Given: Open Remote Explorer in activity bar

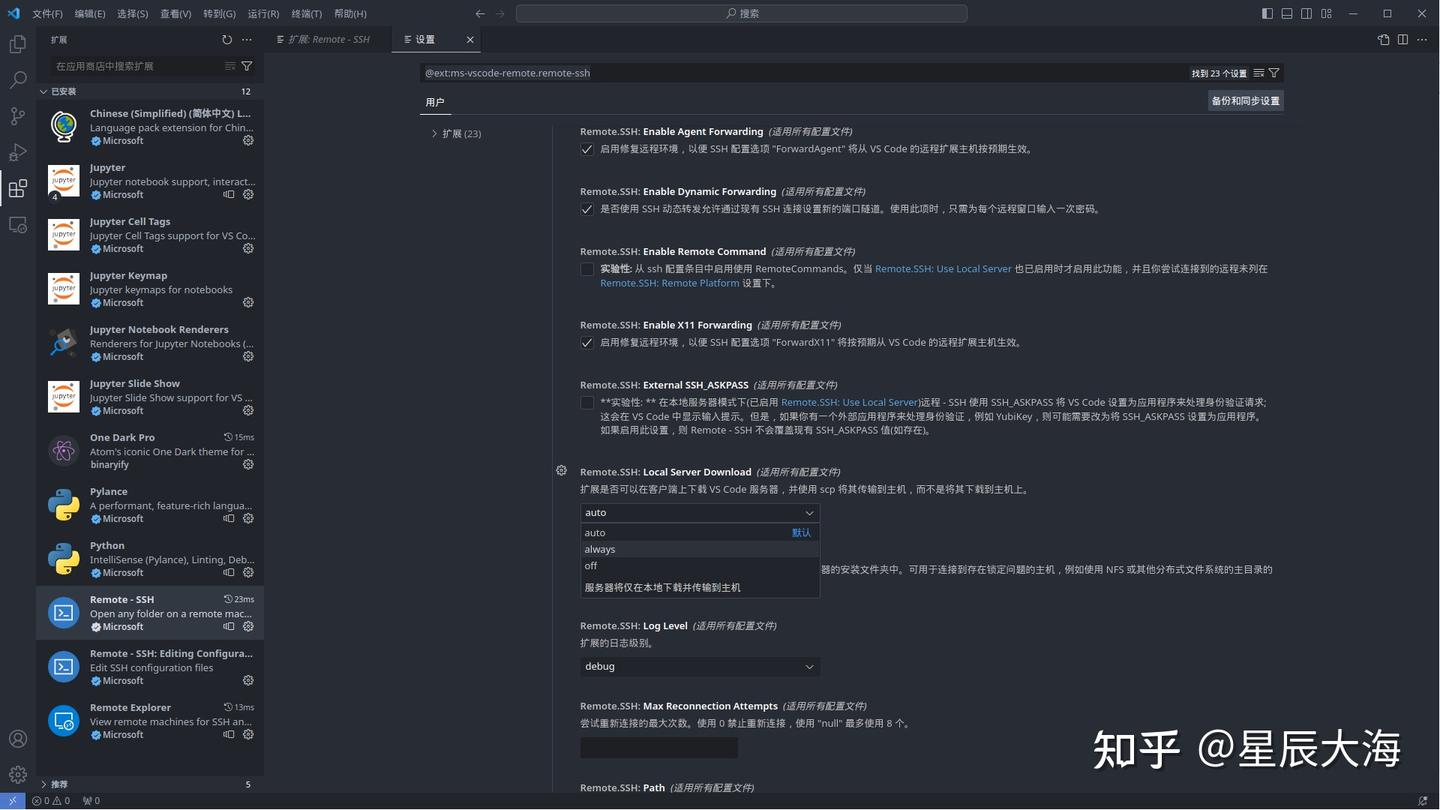Looking at the screenshot, I should (17, 225).
